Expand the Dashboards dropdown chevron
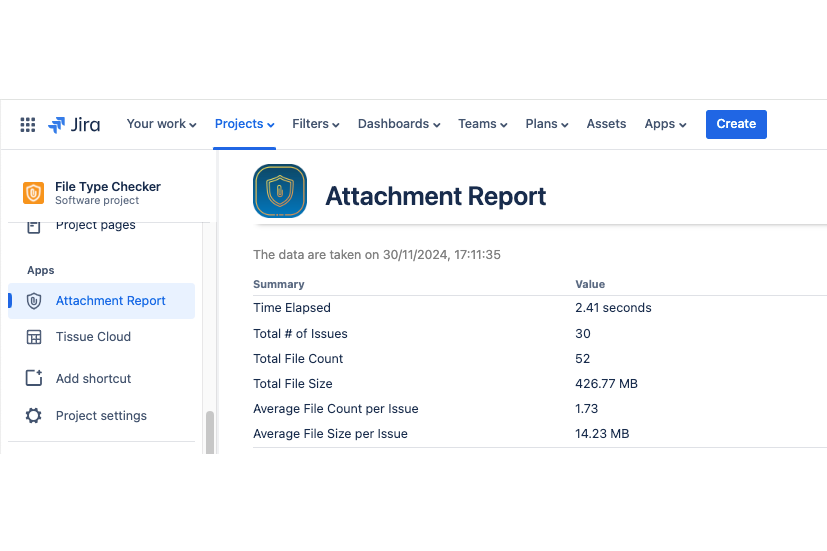827x551 pixels. point(437,125)
